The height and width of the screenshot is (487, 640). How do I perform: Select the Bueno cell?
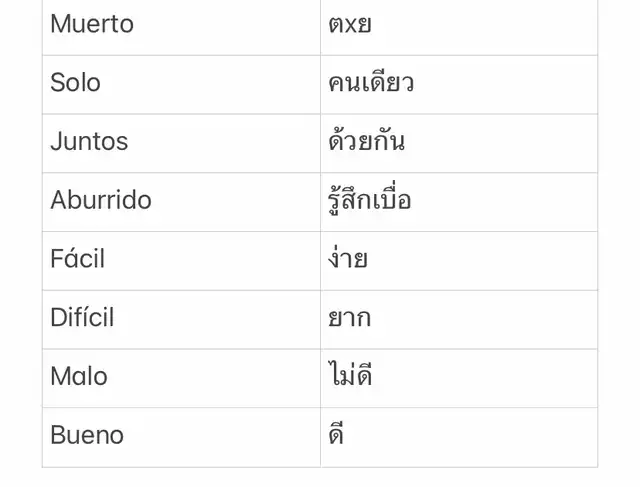tap(87, 436)
